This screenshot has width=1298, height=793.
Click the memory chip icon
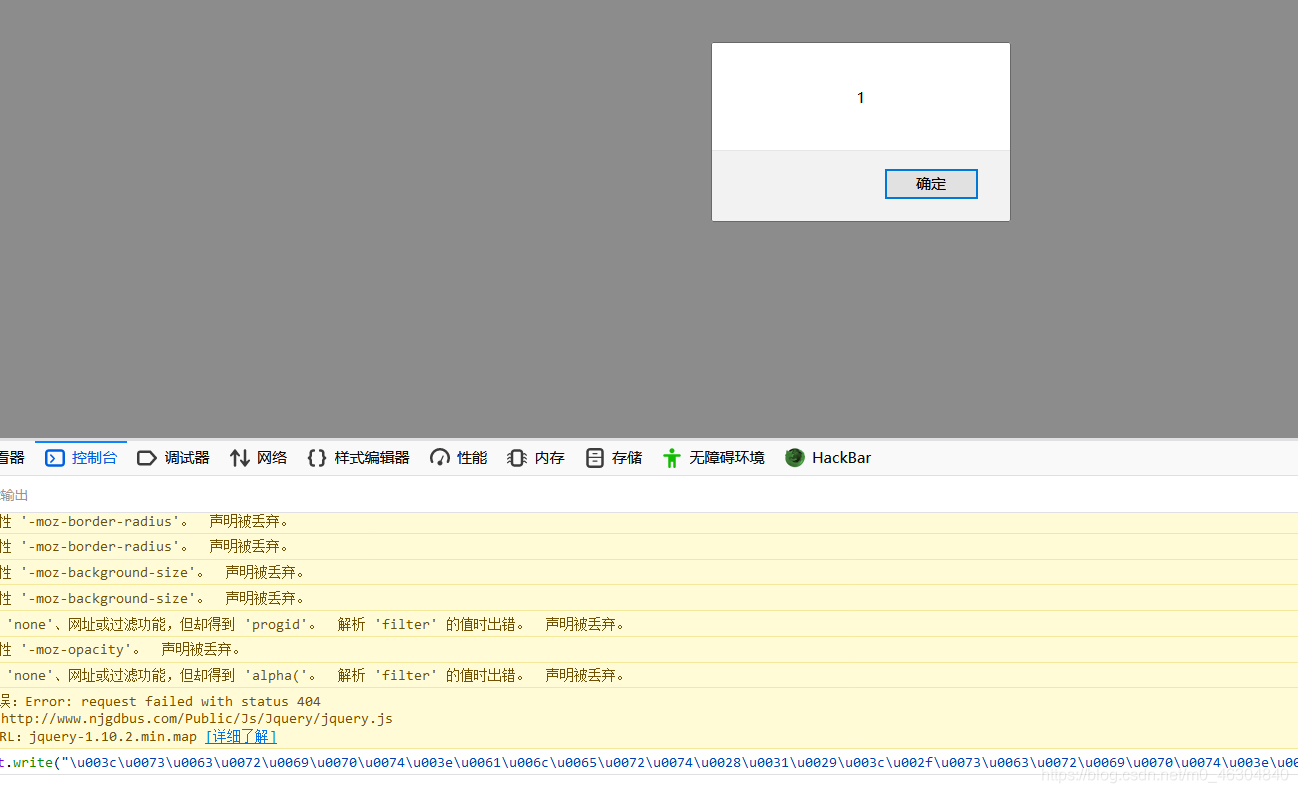coord(517,458)
